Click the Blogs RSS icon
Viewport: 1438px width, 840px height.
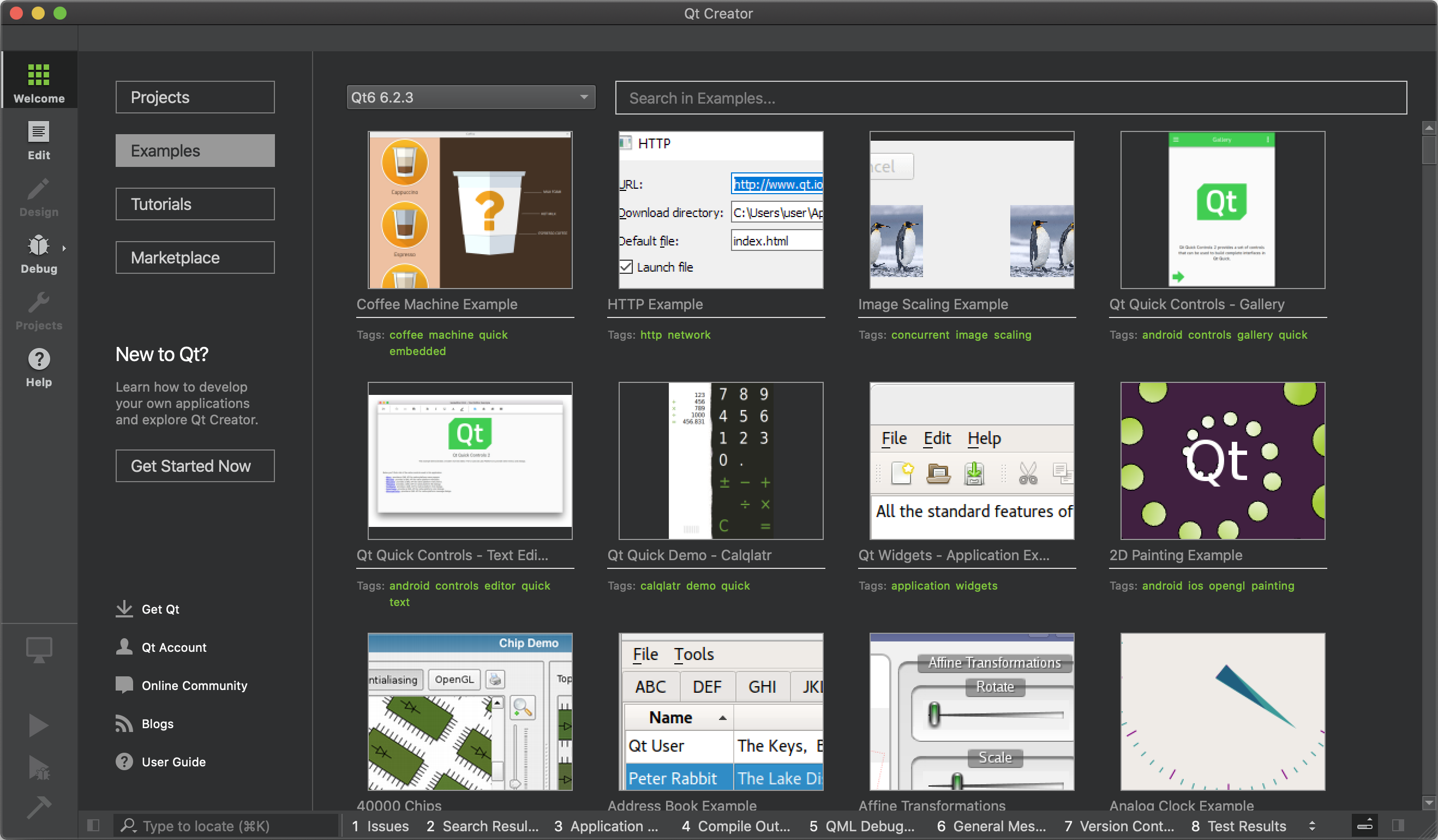coord(124,723)
